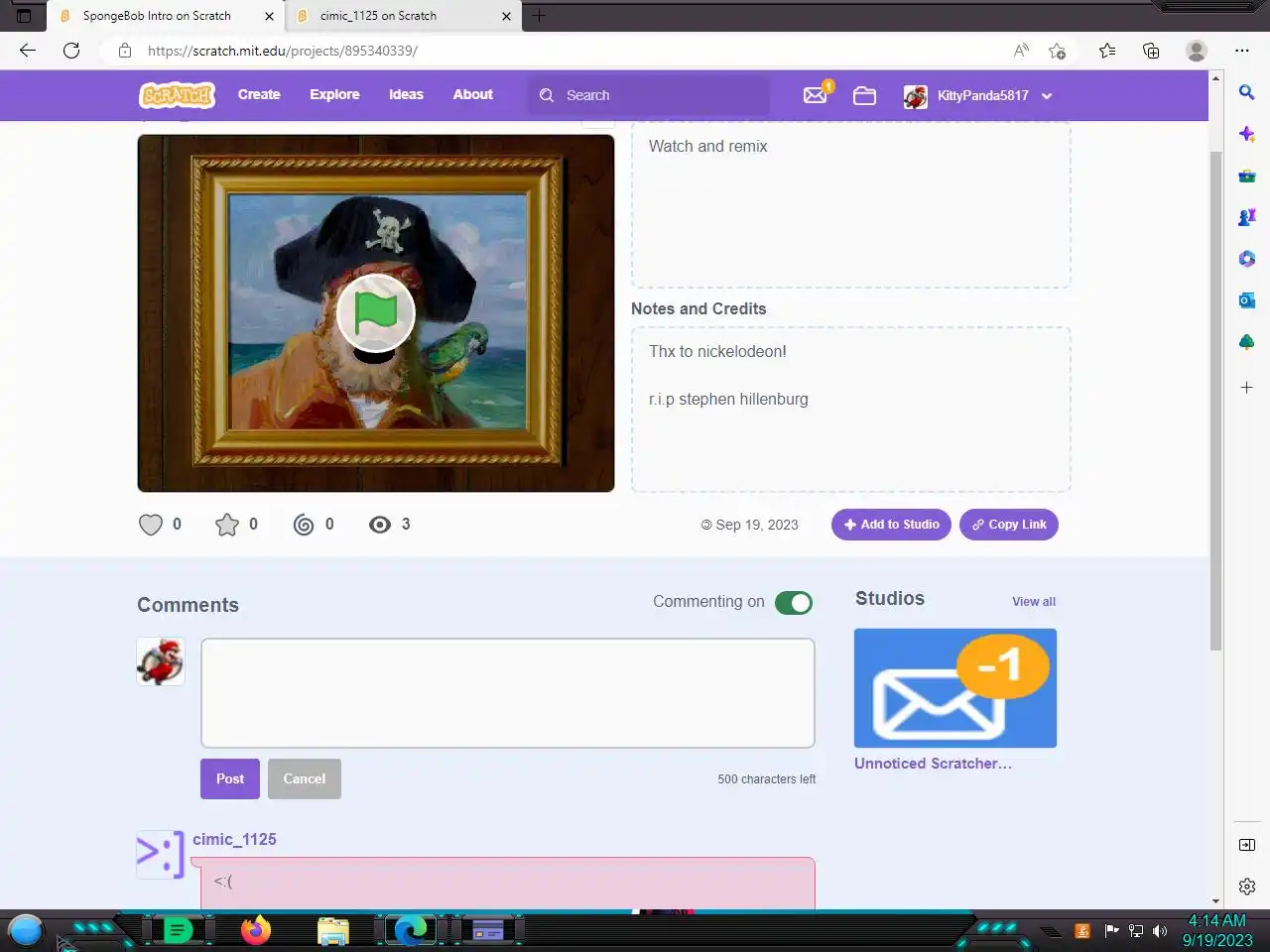Open Firefox from the taskbar
This screenshot has height=952, width=1270.
(256, 930)
